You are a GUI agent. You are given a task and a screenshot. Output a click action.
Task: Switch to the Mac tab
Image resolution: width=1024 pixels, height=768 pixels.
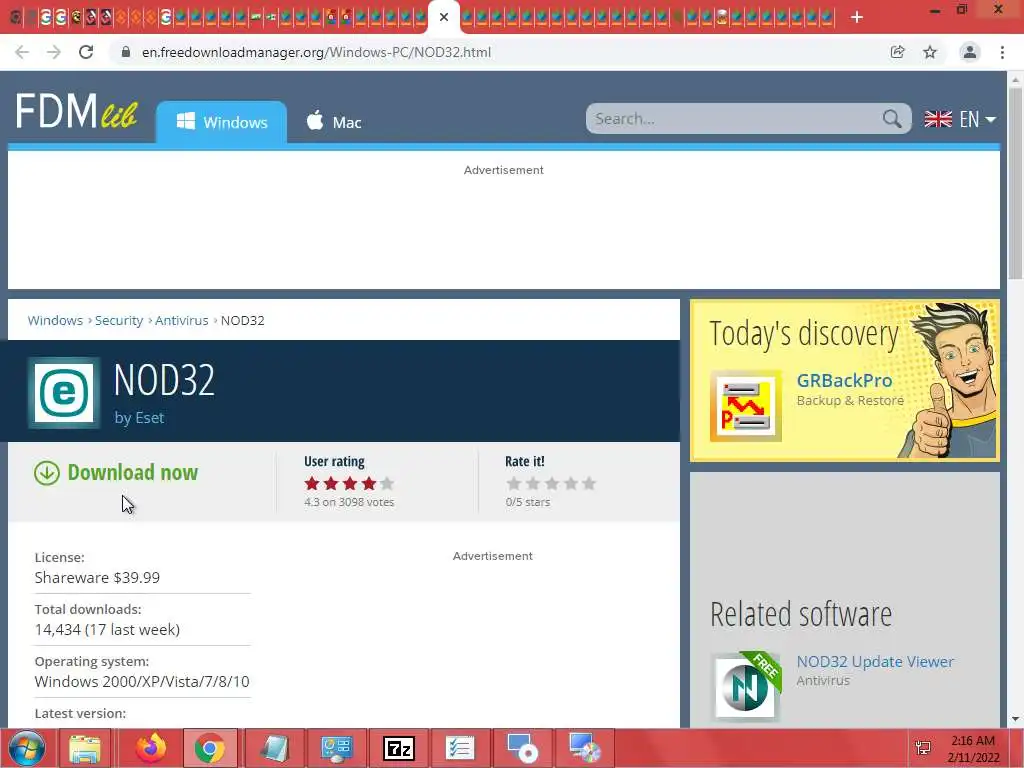(x=334, y=122)
